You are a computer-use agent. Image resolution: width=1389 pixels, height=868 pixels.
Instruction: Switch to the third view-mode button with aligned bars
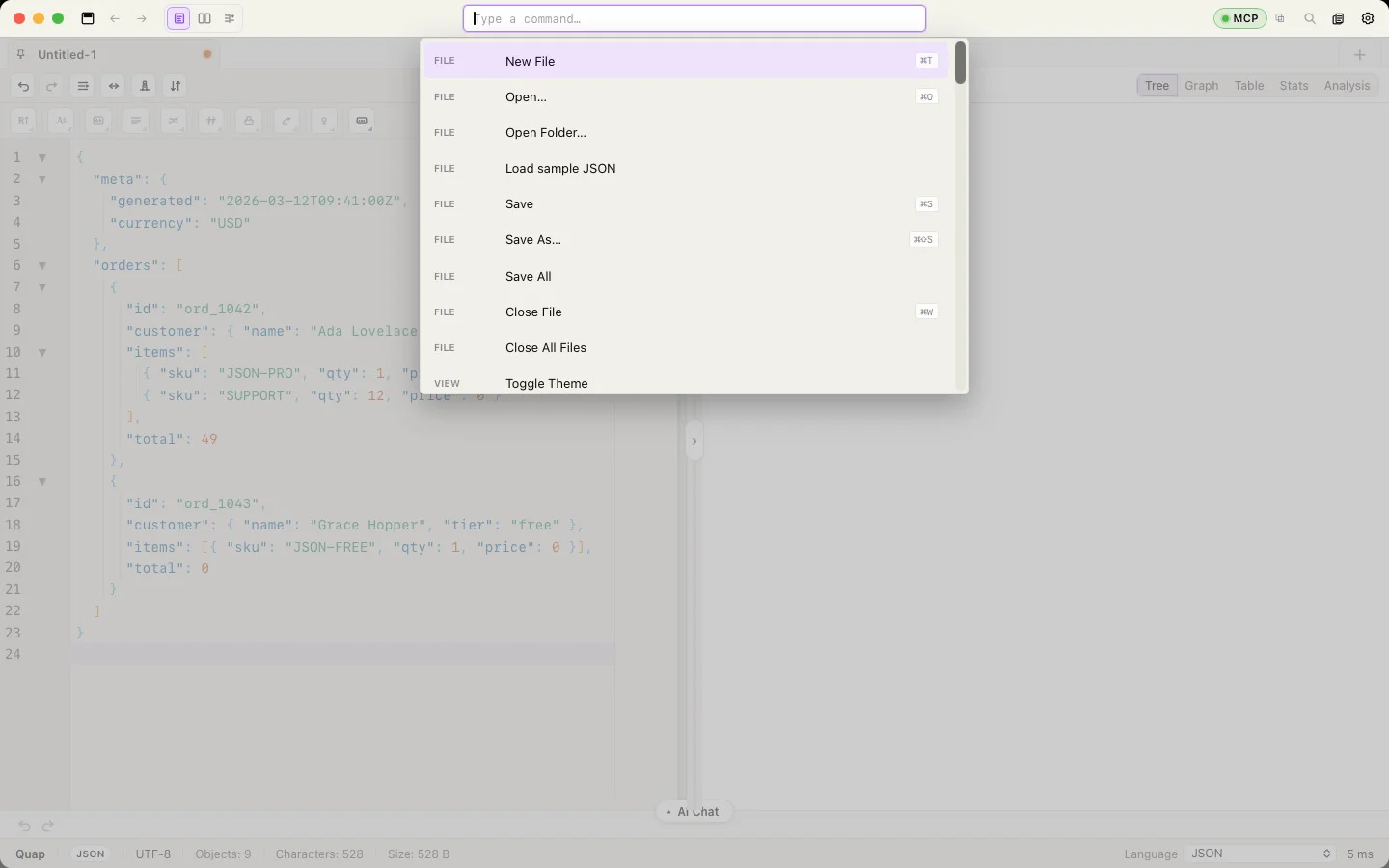(x=230, y=18)
